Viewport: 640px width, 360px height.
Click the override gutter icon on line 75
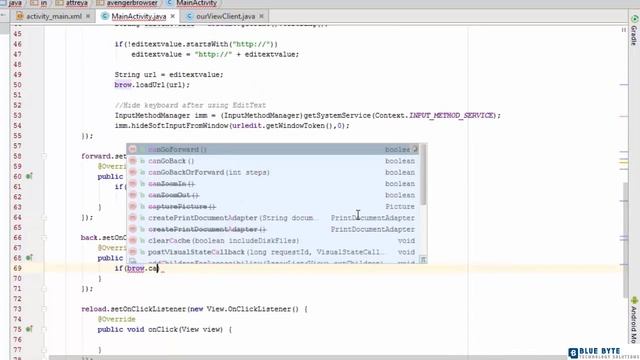point(29,329)
